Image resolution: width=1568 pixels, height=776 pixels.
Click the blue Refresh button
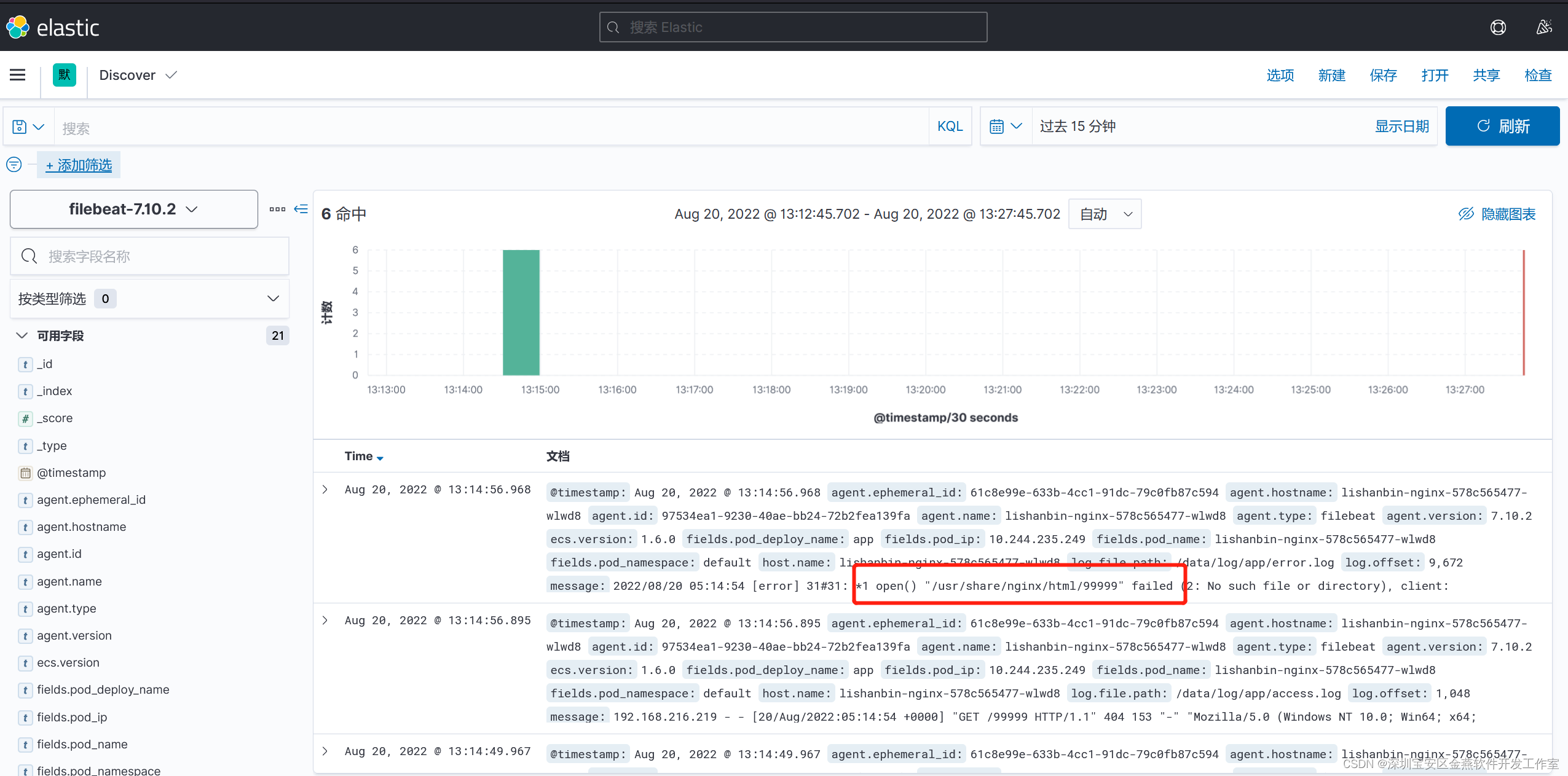[1502, 127]
